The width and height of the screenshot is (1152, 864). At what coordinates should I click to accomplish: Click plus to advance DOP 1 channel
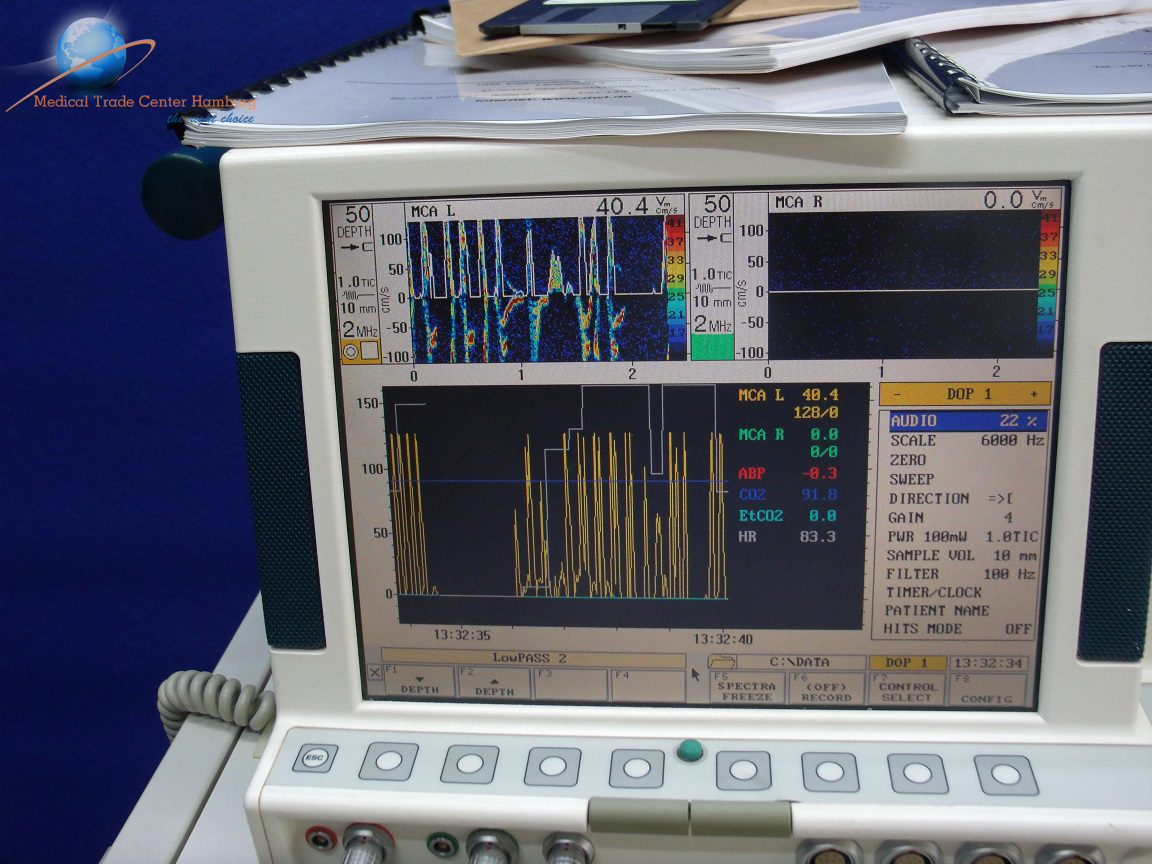(x=1034, y=394)
